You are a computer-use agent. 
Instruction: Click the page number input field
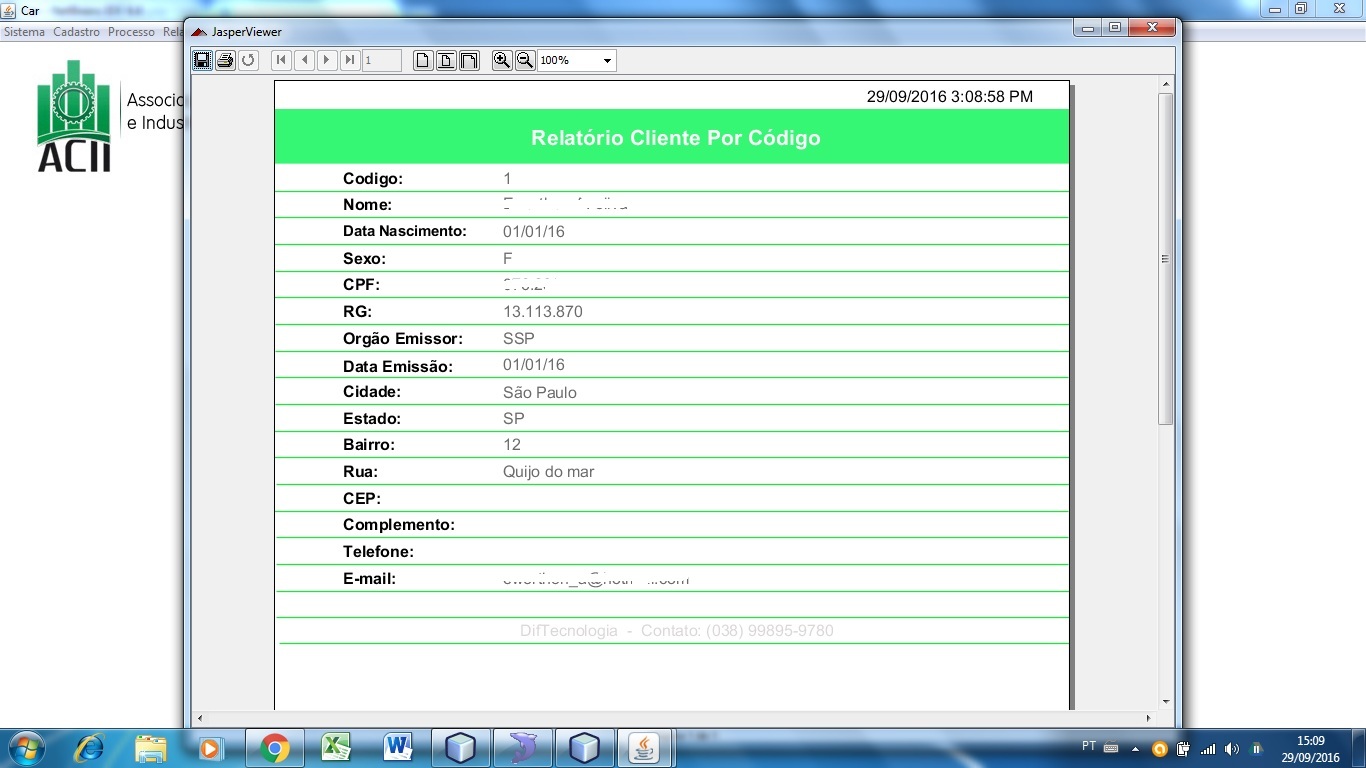tap(382, 60)
